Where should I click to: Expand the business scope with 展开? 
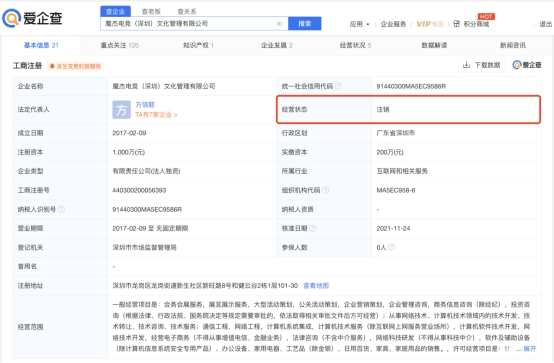[x=530, y=349]
